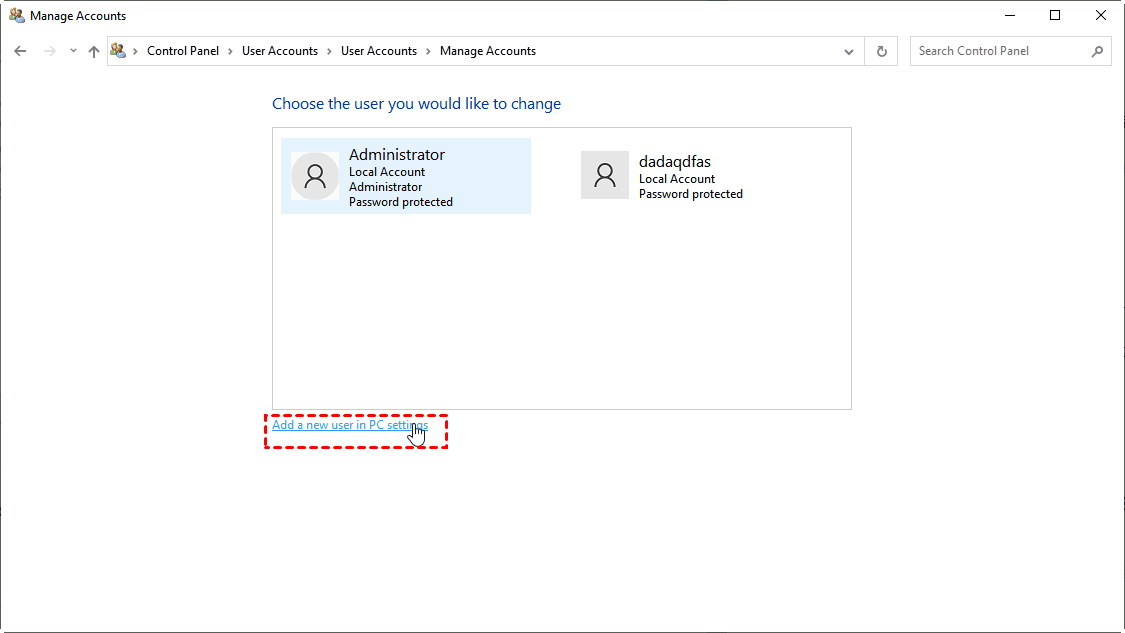This screenshot has width=1125, height=633.
Task: Click the Forward navigation arrow
Action: tap(49, 51)
